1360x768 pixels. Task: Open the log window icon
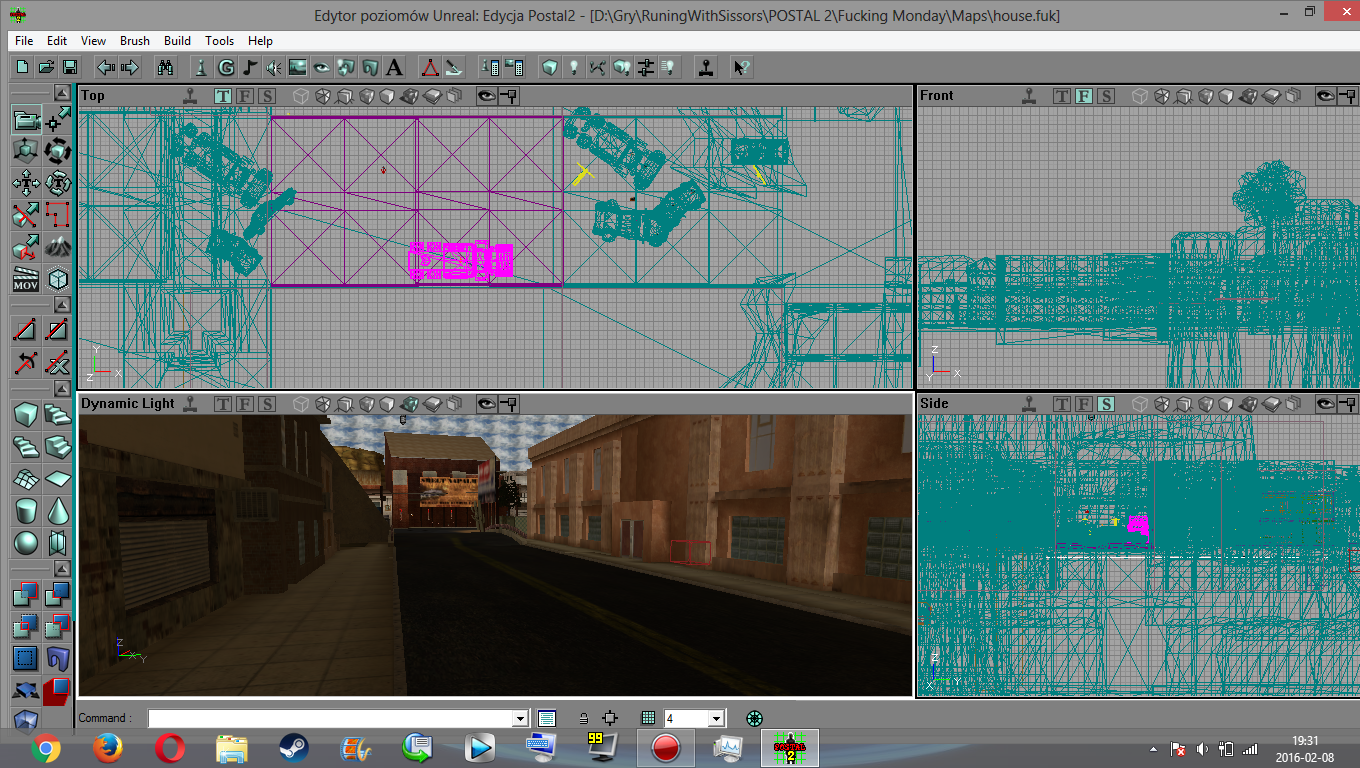(547, 718)
